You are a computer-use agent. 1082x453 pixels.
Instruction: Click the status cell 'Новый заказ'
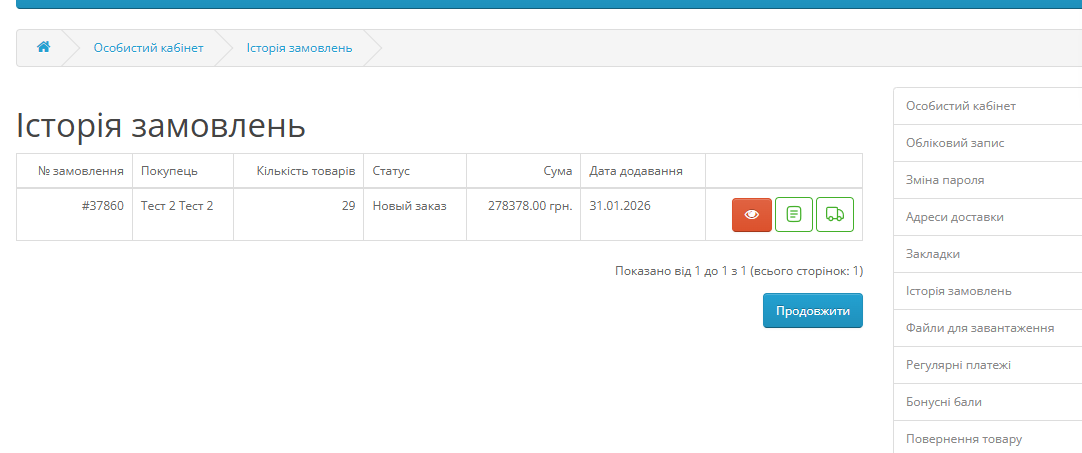415,215
